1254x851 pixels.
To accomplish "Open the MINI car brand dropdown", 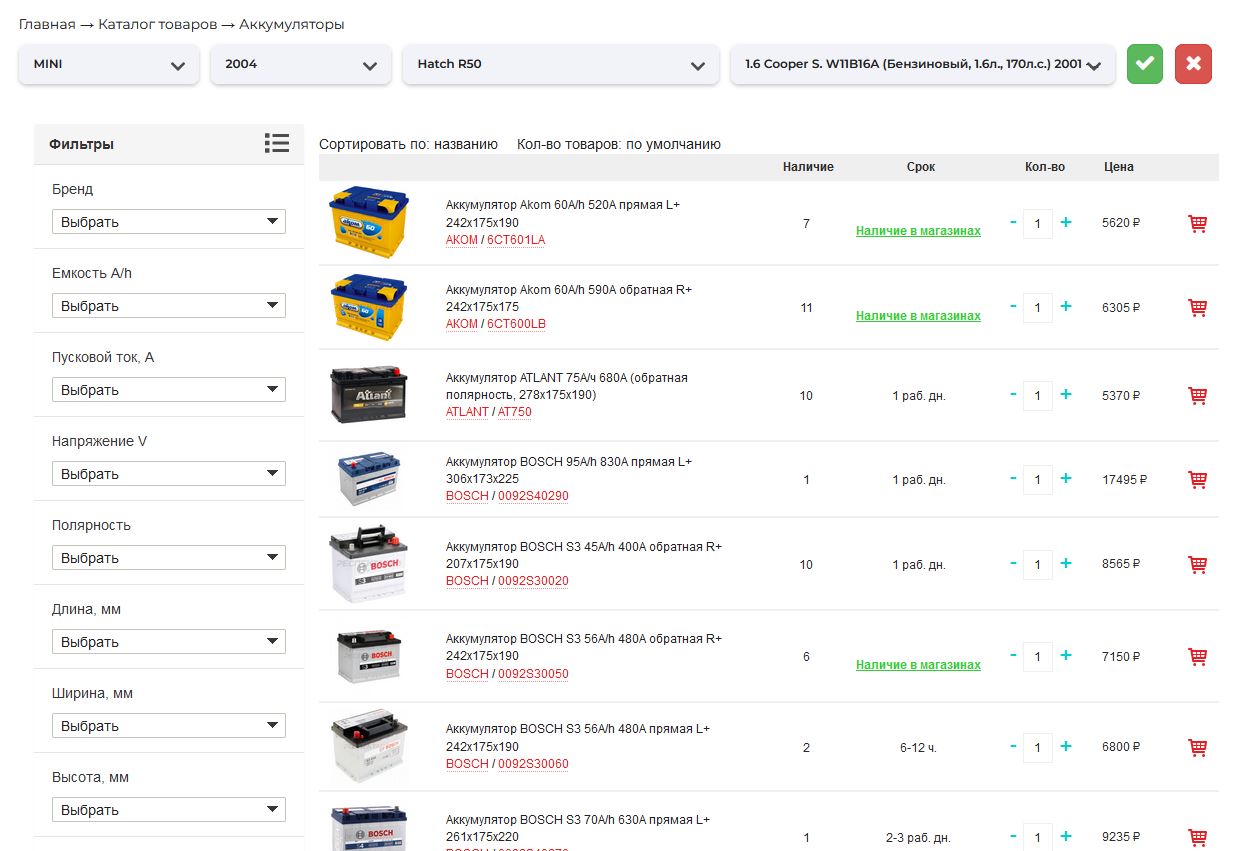I will tap(109, 64).
